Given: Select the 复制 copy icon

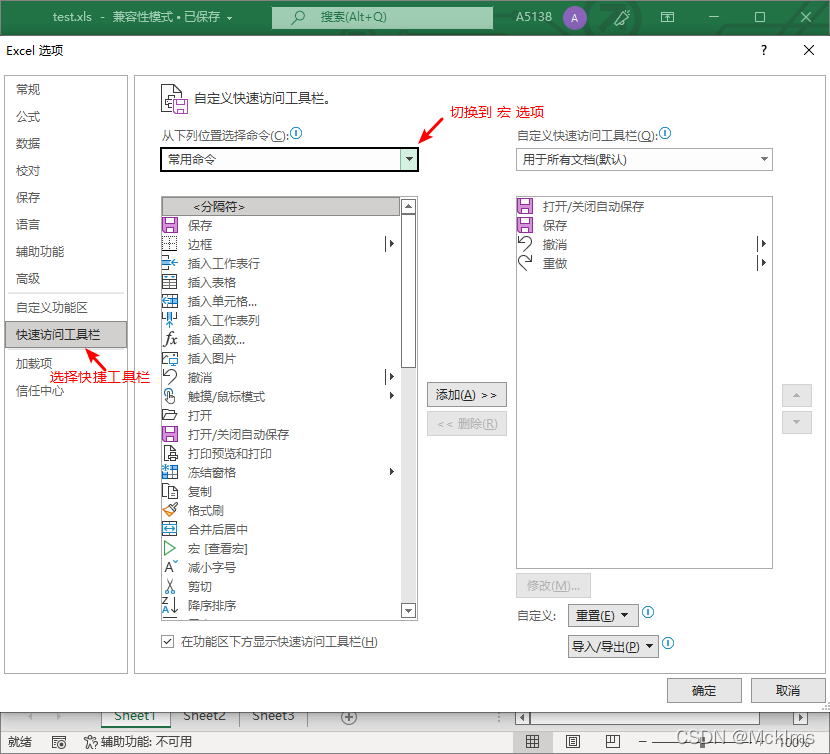Looking at the screenshot, I should 169,491.
